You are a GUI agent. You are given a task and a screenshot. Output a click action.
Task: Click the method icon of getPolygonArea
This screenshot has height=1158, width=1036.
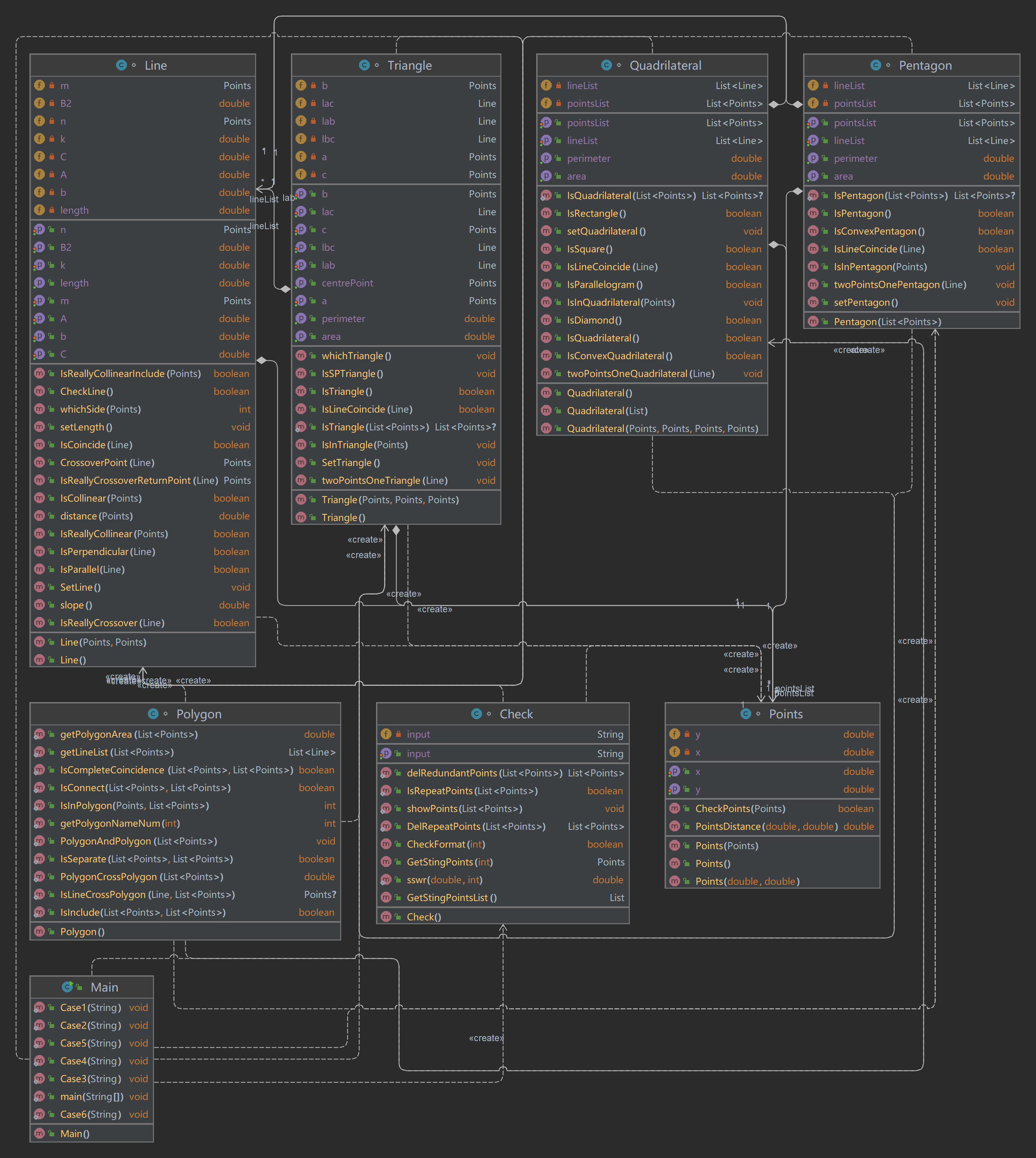(x=39, y=734)
